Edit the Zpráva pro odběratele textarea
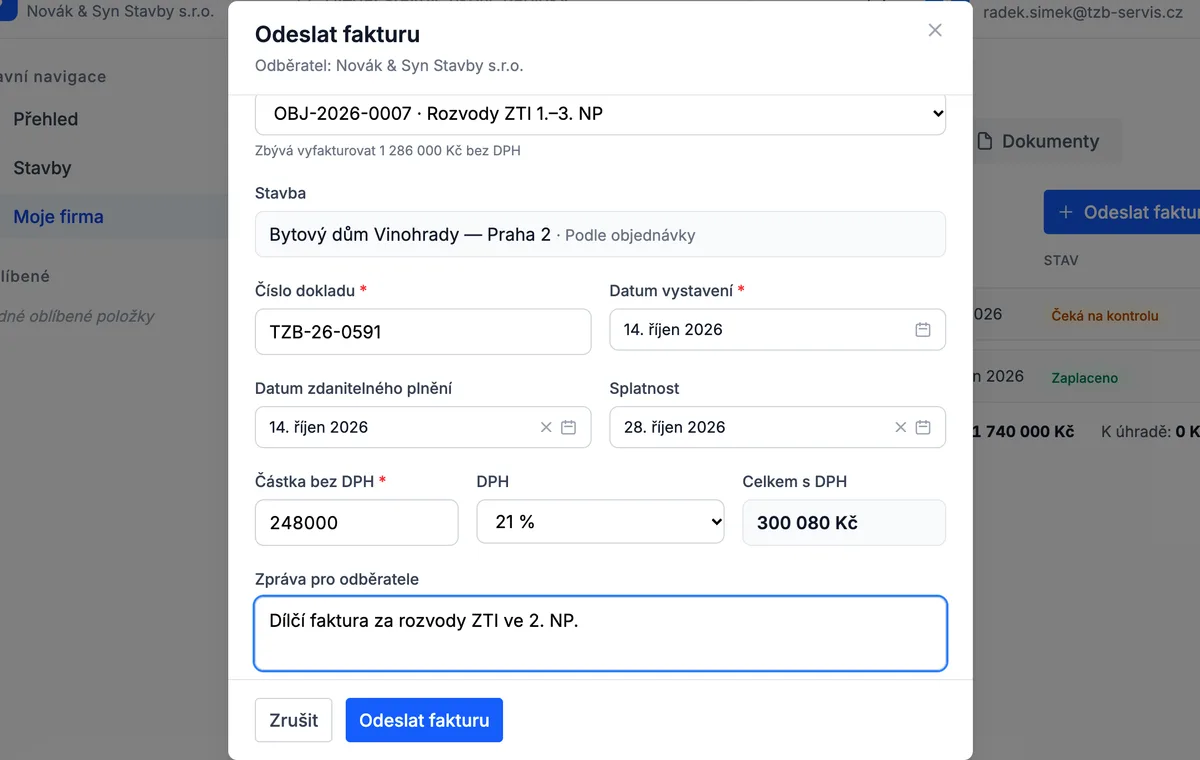This screenshot has height=760, width=1200. point(600,634)
